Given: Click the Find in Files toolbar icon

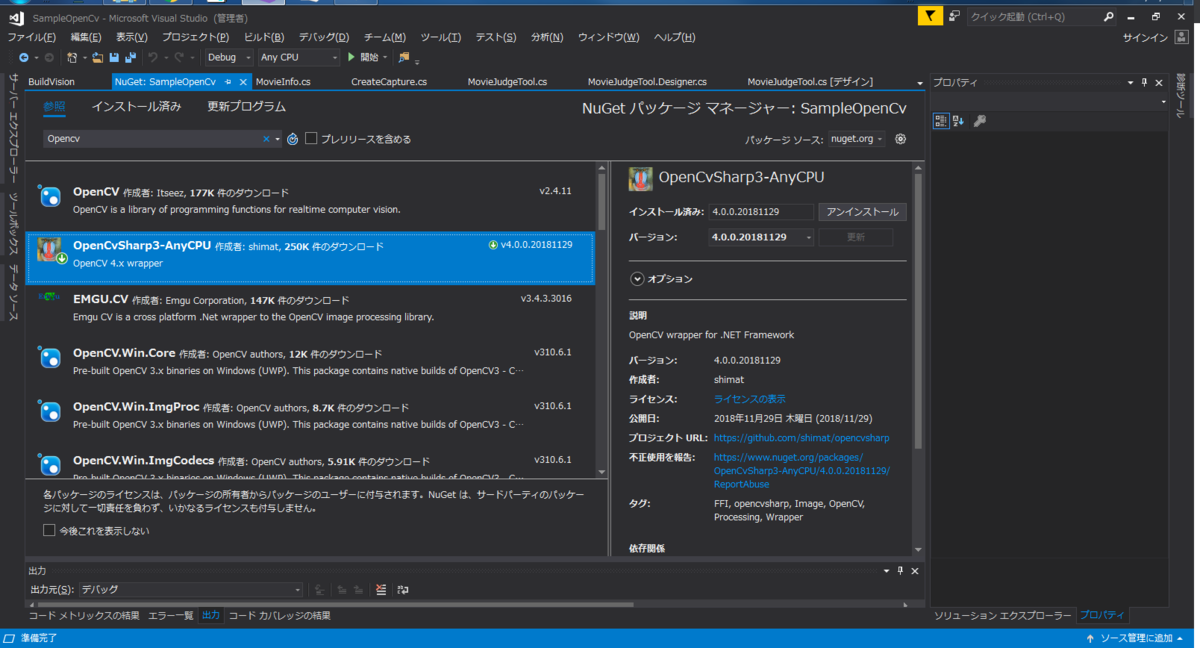Looking at the screenshot, I should tap(404, 57).
